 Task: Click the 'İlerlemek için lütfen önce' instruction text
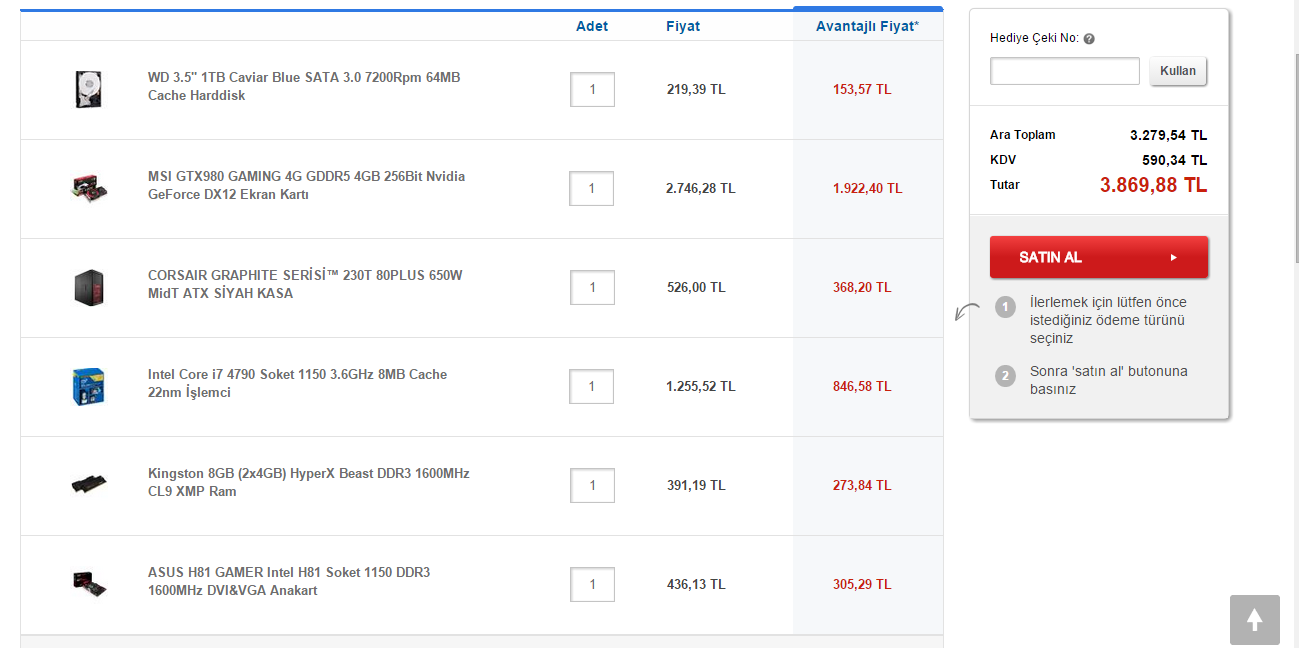[1109, 320]
